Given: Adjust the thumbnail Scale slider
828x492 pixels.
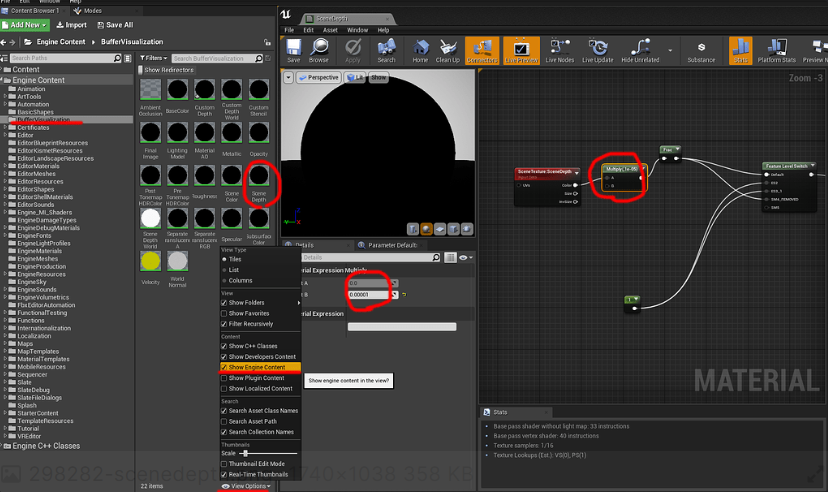Looking at the screenshot, I should (x=246, y=453).
